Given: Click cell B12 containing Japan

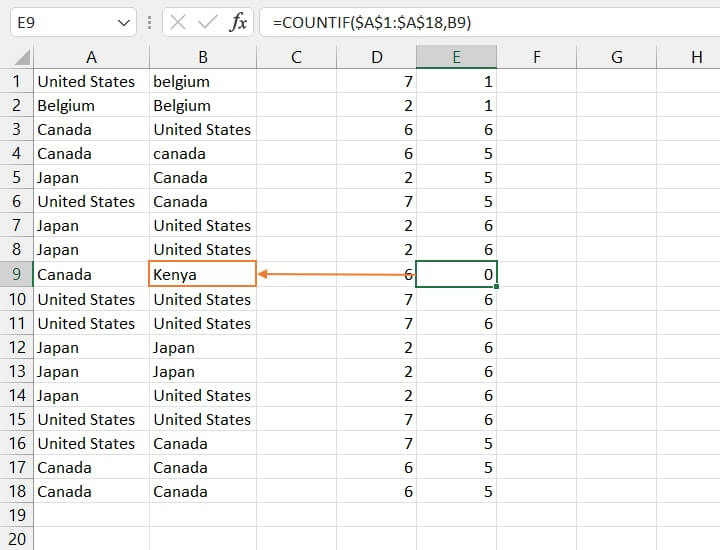Looking at the screenshot, I should pyautogui.click(x=202, y=347).
